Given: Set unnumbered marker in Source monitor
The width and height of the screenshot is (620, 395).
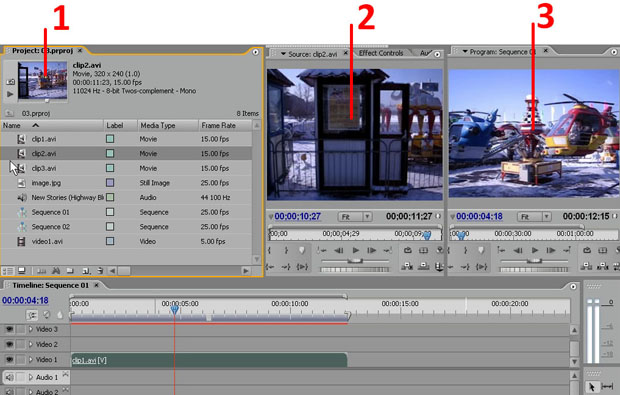Looking at the screenshot, I should pos(302,250).
